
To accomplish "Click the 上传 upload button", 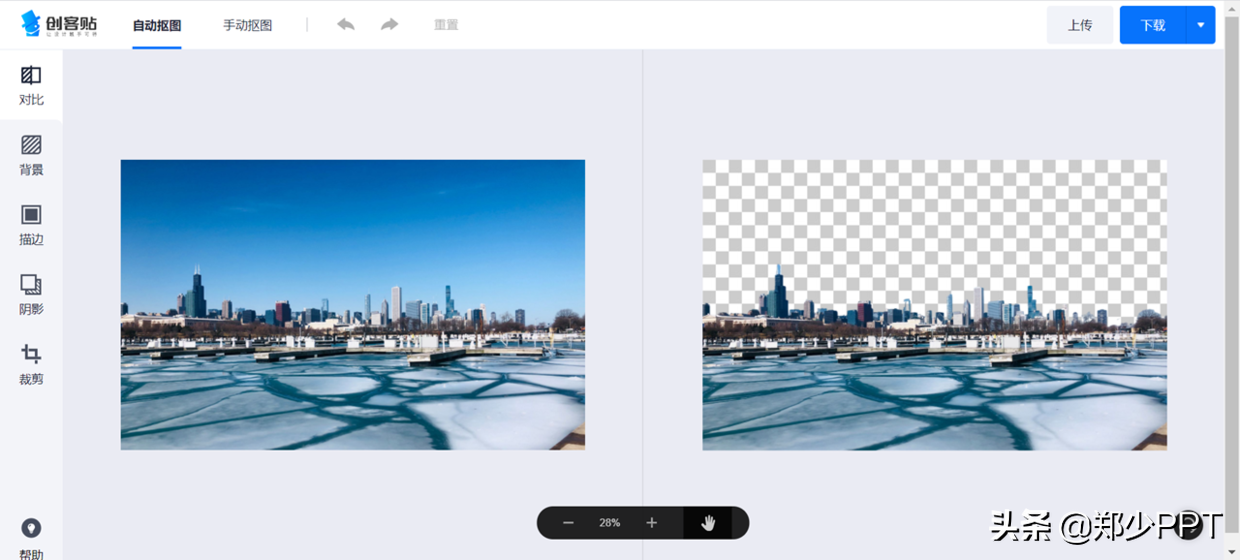I will (x=1080, y=25).
